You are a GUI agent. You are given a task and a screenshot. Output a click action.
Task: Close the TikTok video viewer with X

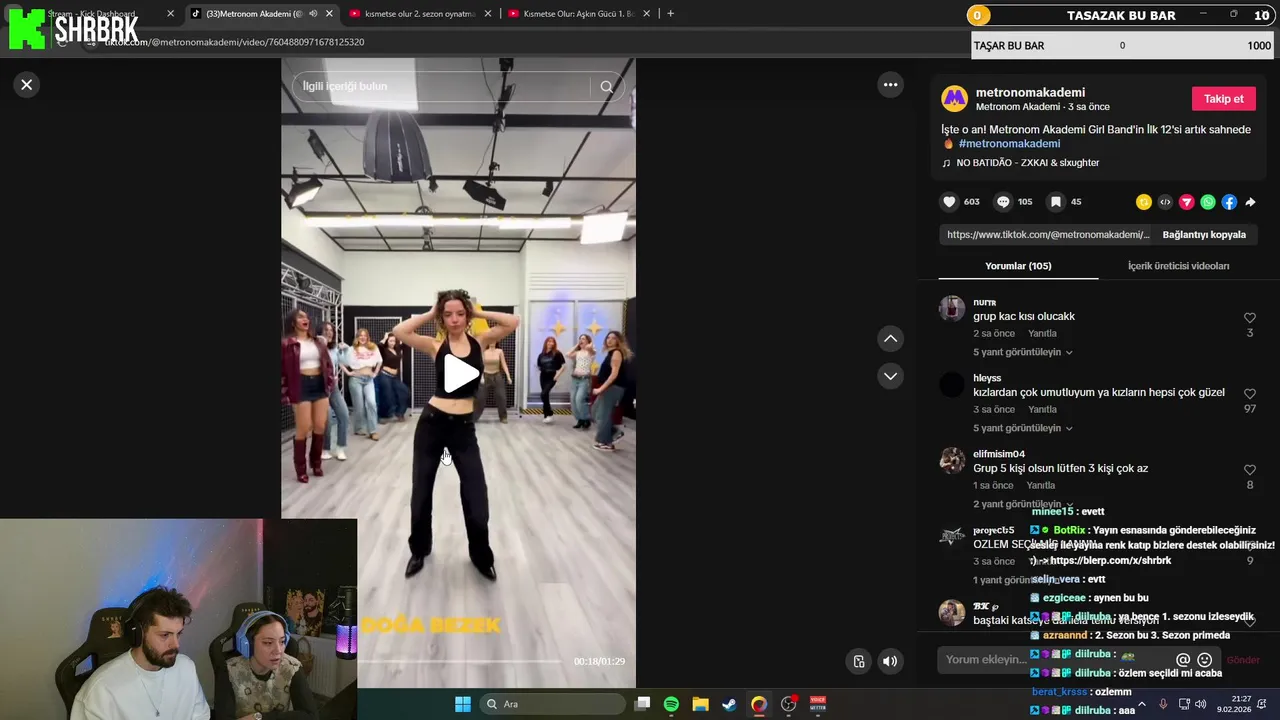point(27,85)
